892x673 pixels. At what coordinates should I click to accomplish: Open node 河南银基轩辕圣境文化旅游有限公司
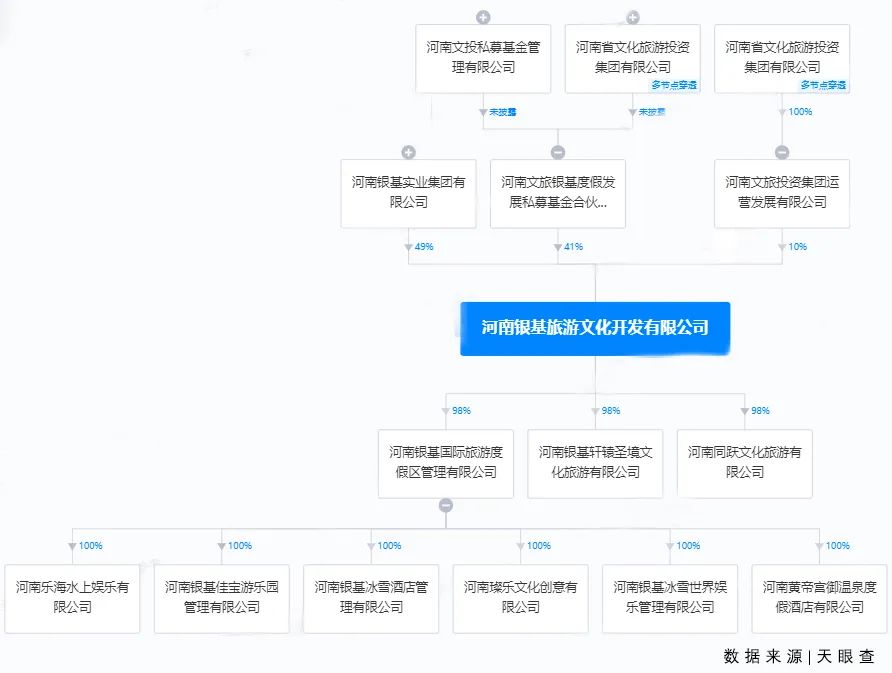click(x=595, y=464)
